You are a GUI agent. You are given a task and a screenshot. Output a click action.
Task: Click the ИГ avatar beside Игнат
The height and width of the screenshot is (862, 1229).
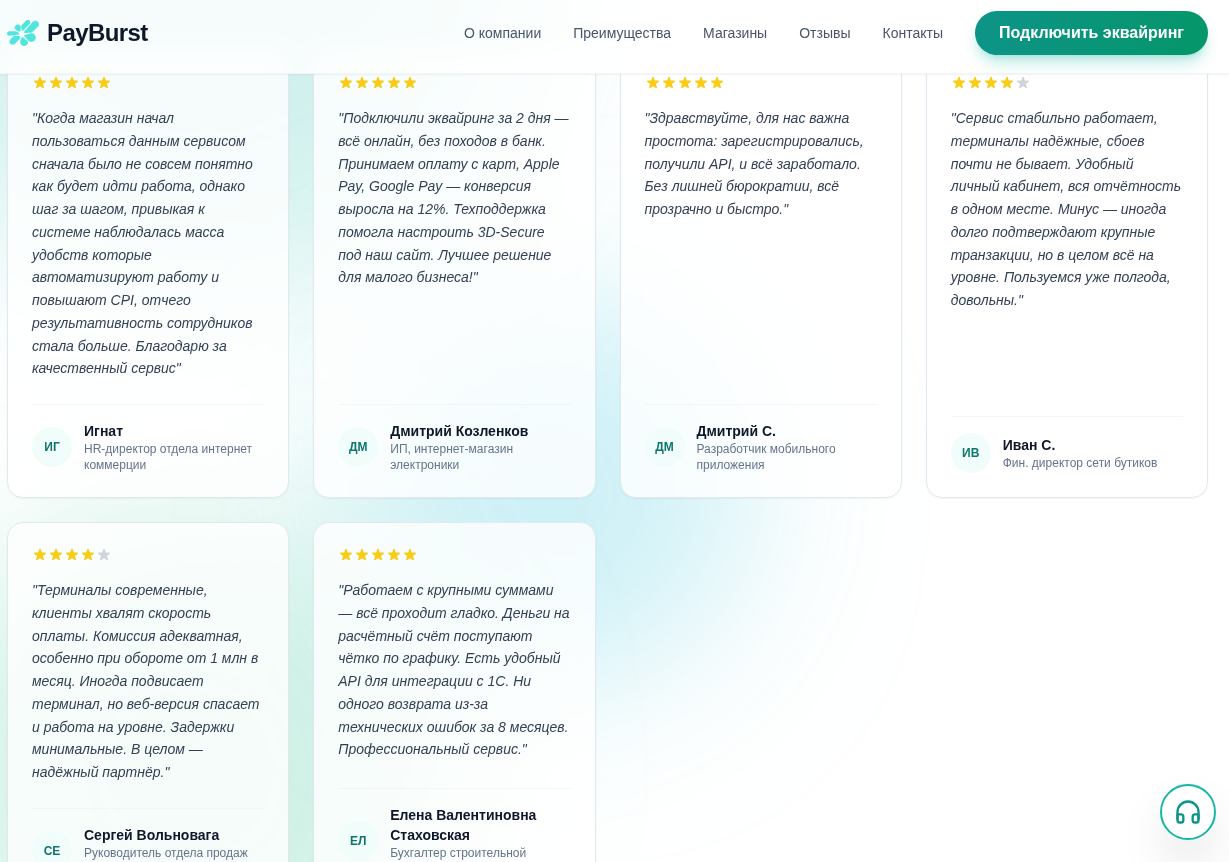(x=52, y=447)
